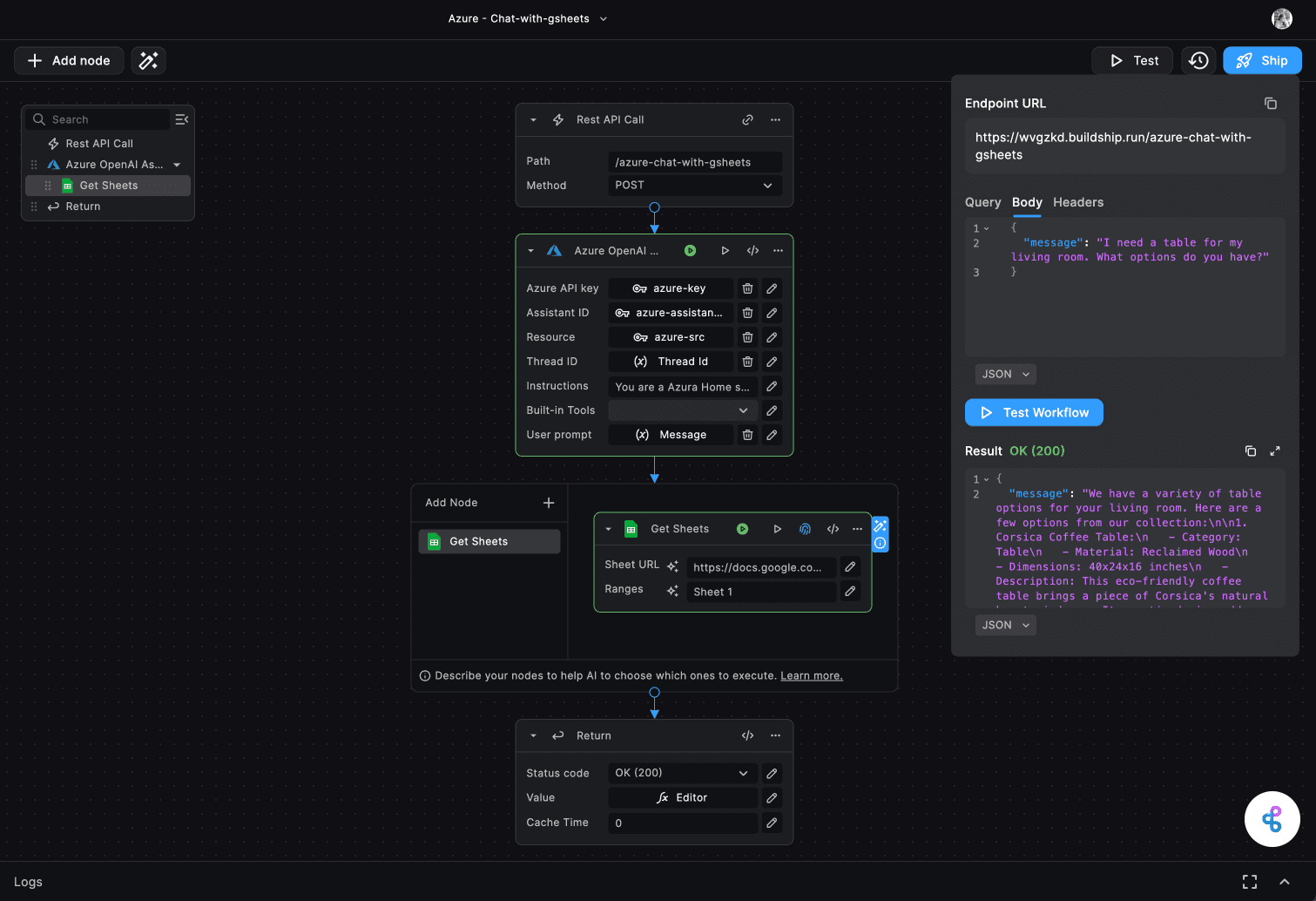Collapse the Azure OpenAI Assistant node
The height and width of the screenshot is (901, 1316).
pos(530,250)
